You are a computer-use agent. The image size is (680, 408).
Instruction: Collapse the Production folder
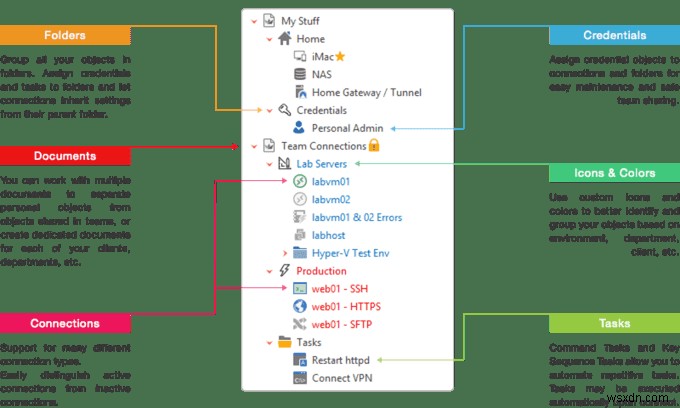pyautogui.click(x=269, y=271)
